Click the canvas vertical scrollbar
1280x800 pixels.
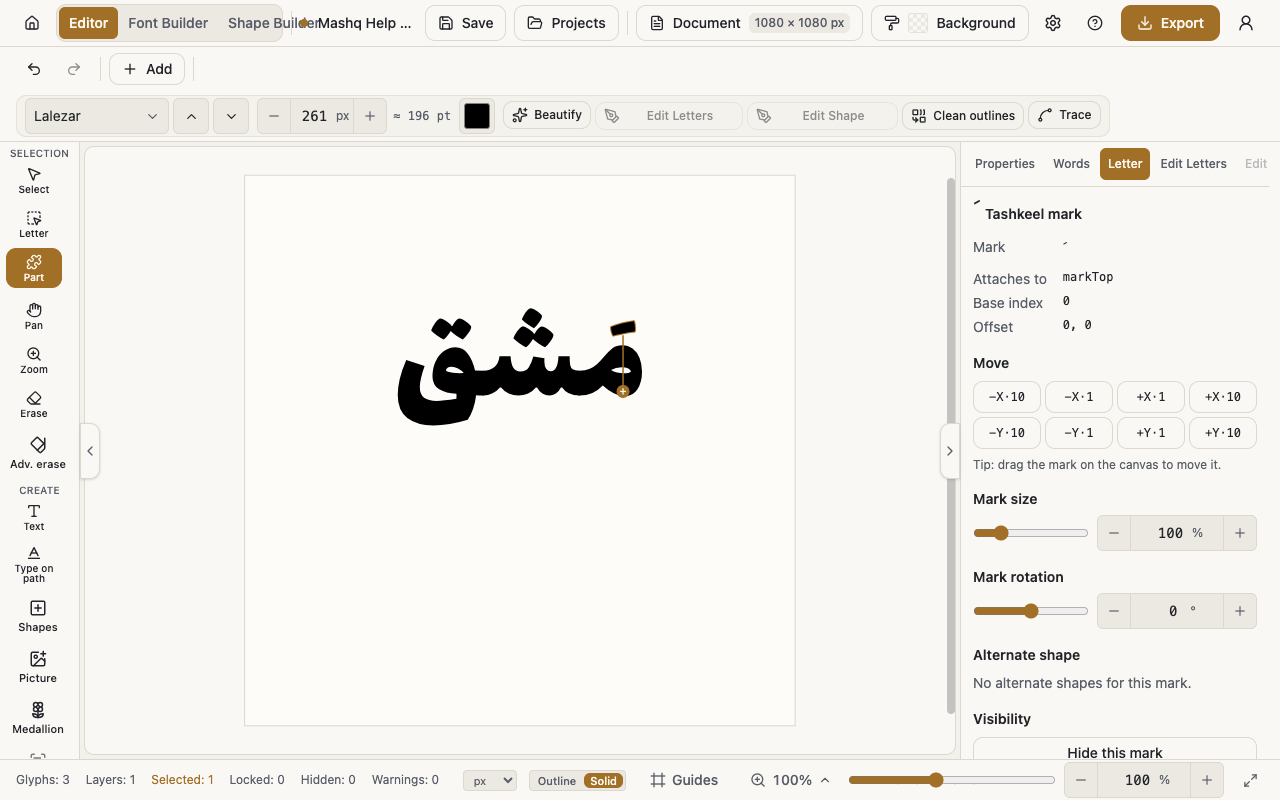[951, 445]
